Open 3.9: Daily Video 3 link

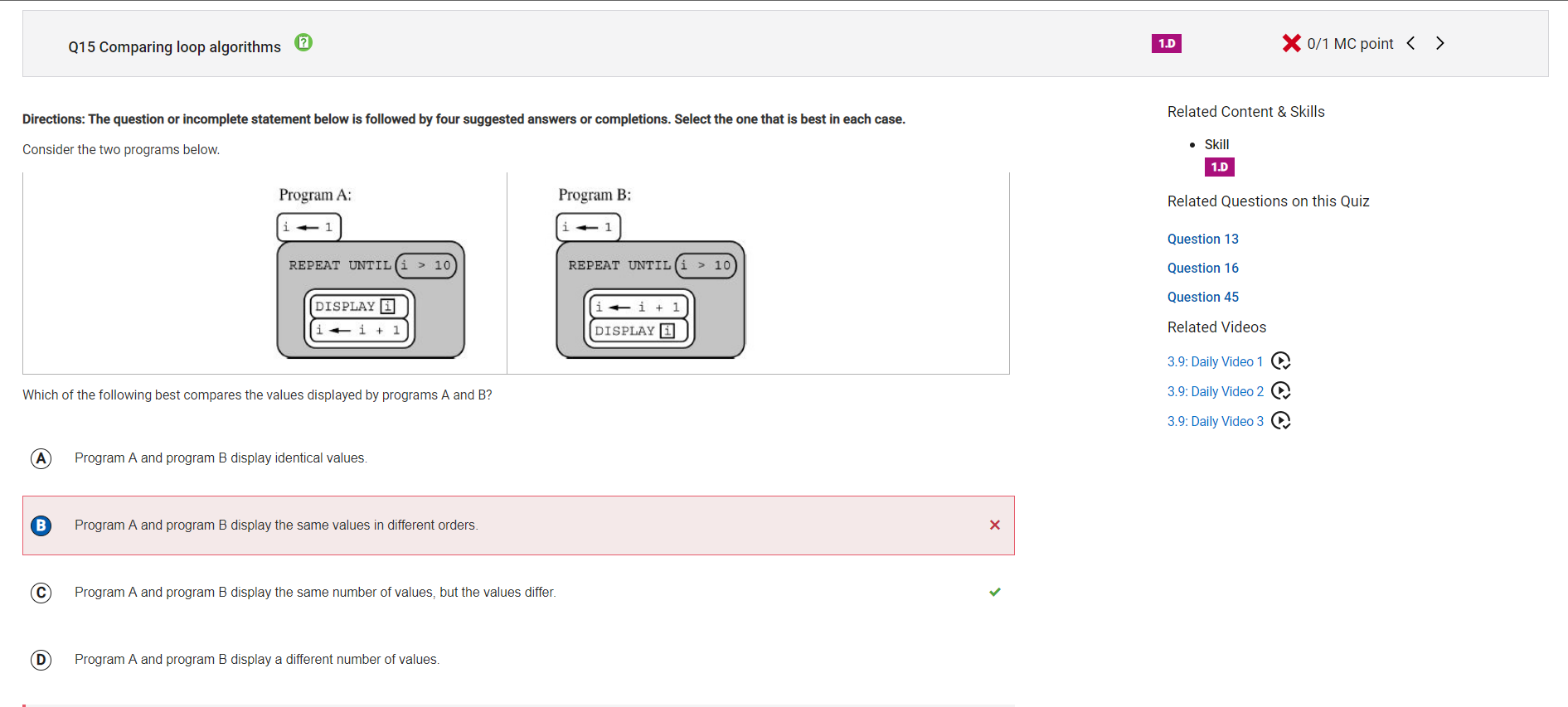coord(1215,421)
